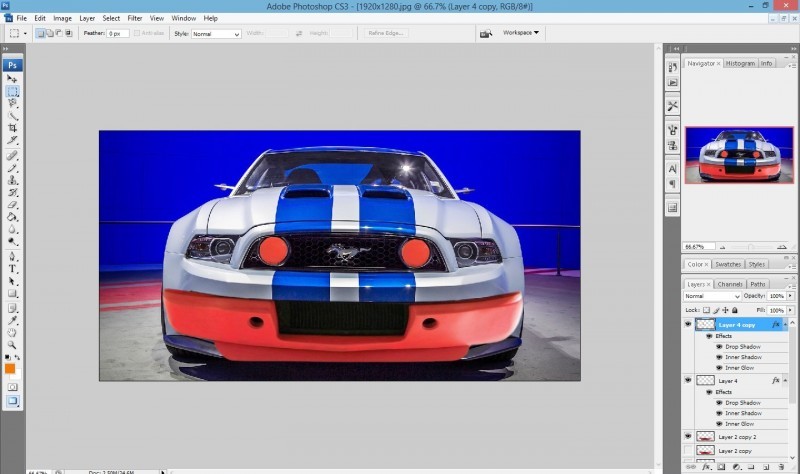800x474 pixels.
Task: Open layer blend mode Normal dropdown
Action: point(712,296)
